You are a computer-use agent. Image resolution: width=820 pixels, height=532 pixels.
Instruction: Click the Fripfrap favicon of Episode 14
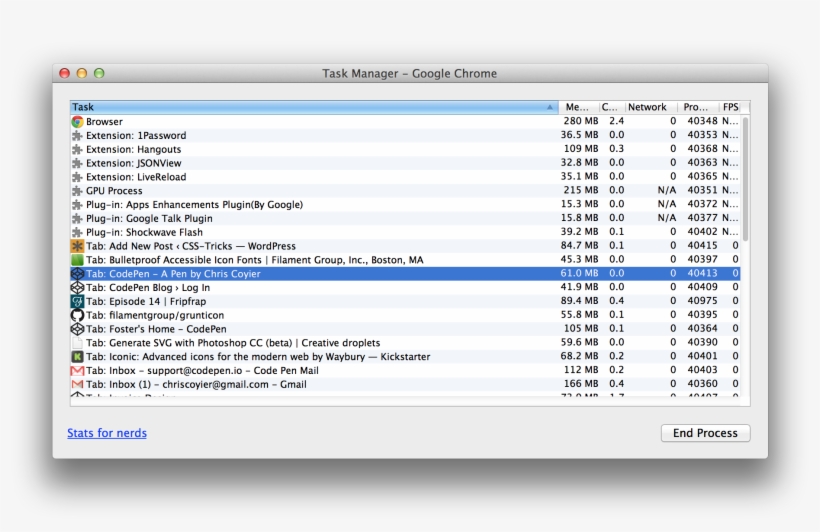(77, 301)
